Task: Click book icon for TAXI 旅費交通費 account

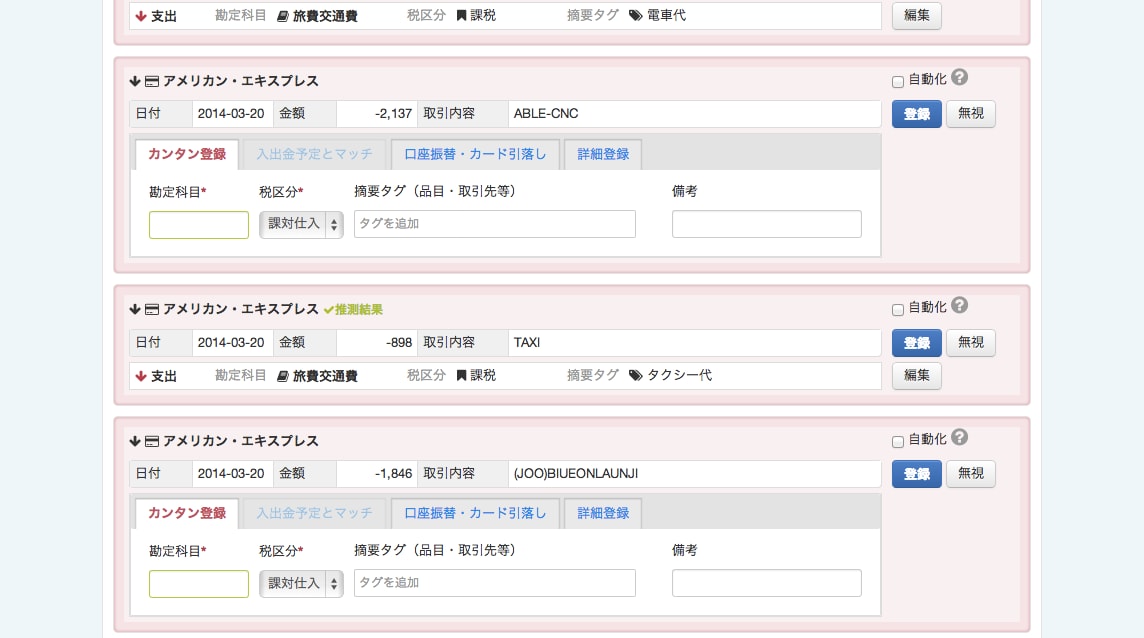Action: [x=283, y=376]
